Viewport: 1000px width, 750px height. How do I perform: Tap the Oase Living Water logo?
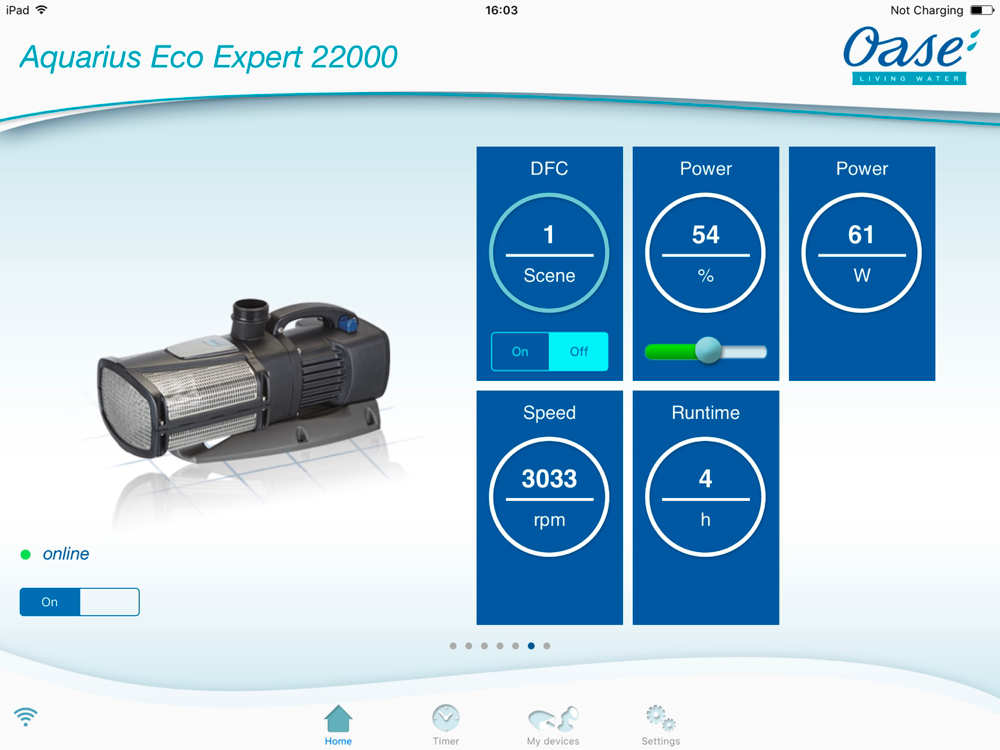tap(910, 55)
